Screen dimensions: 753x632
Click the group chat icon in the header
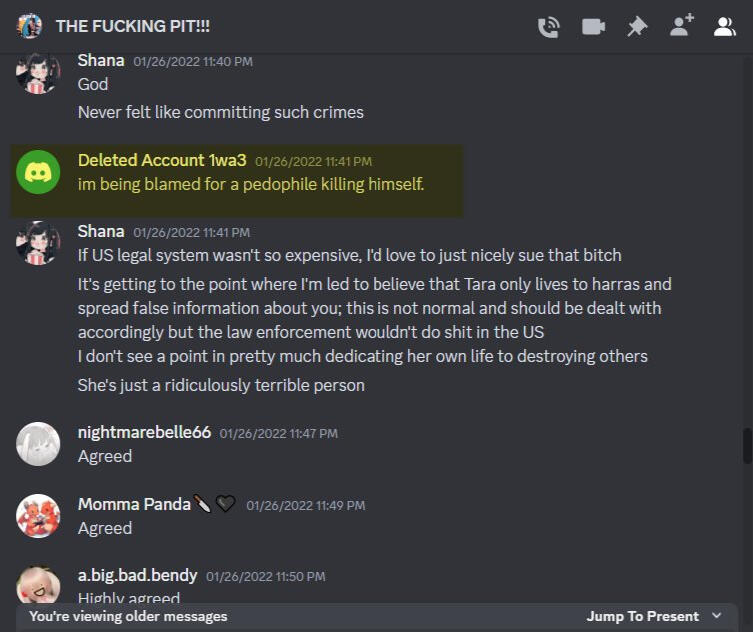(29, 26)
